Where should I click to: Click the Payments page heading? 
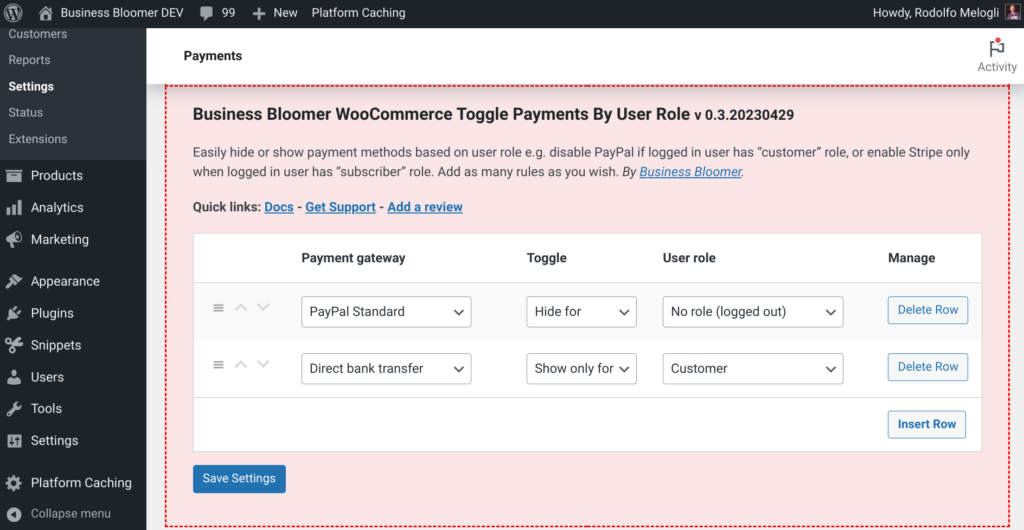tap(213, 56)
